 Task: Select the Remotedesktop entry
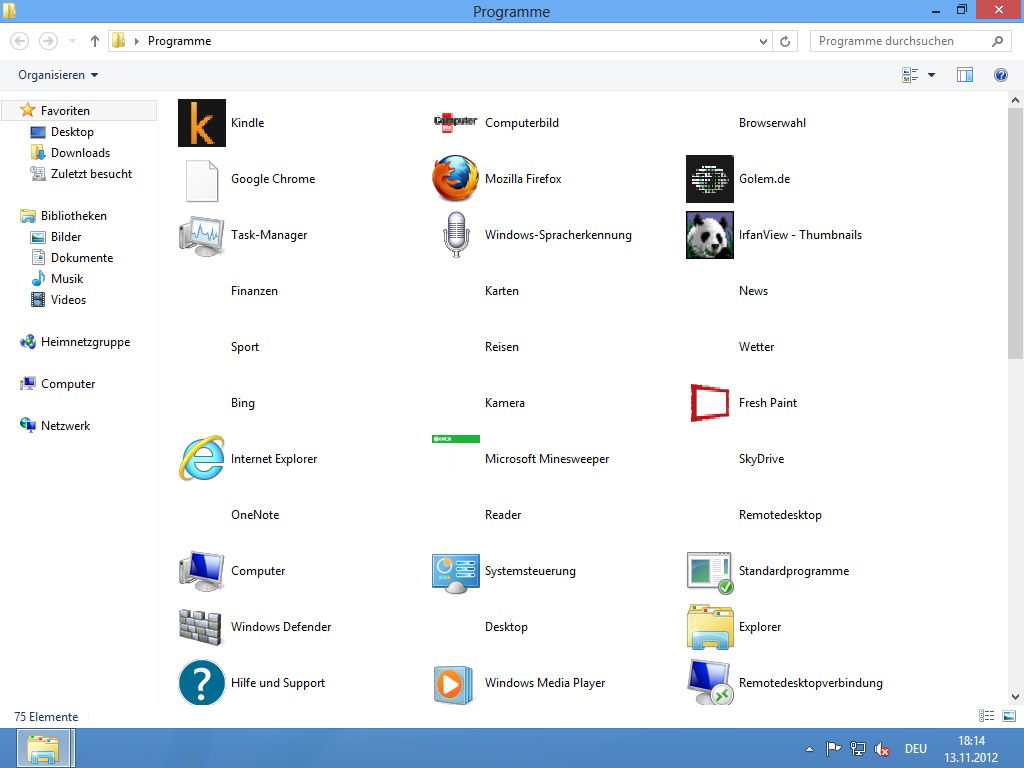(780, 515)
